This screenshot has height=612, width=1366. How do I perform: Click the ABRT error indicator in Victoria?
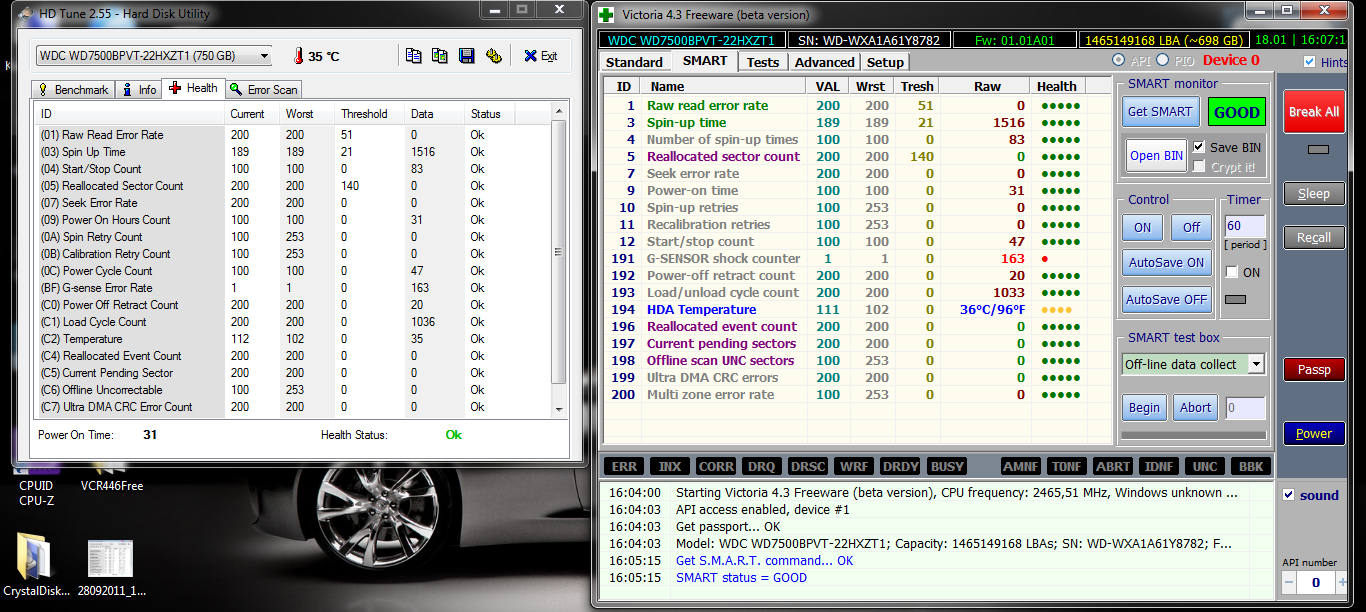click(1113, 466)
